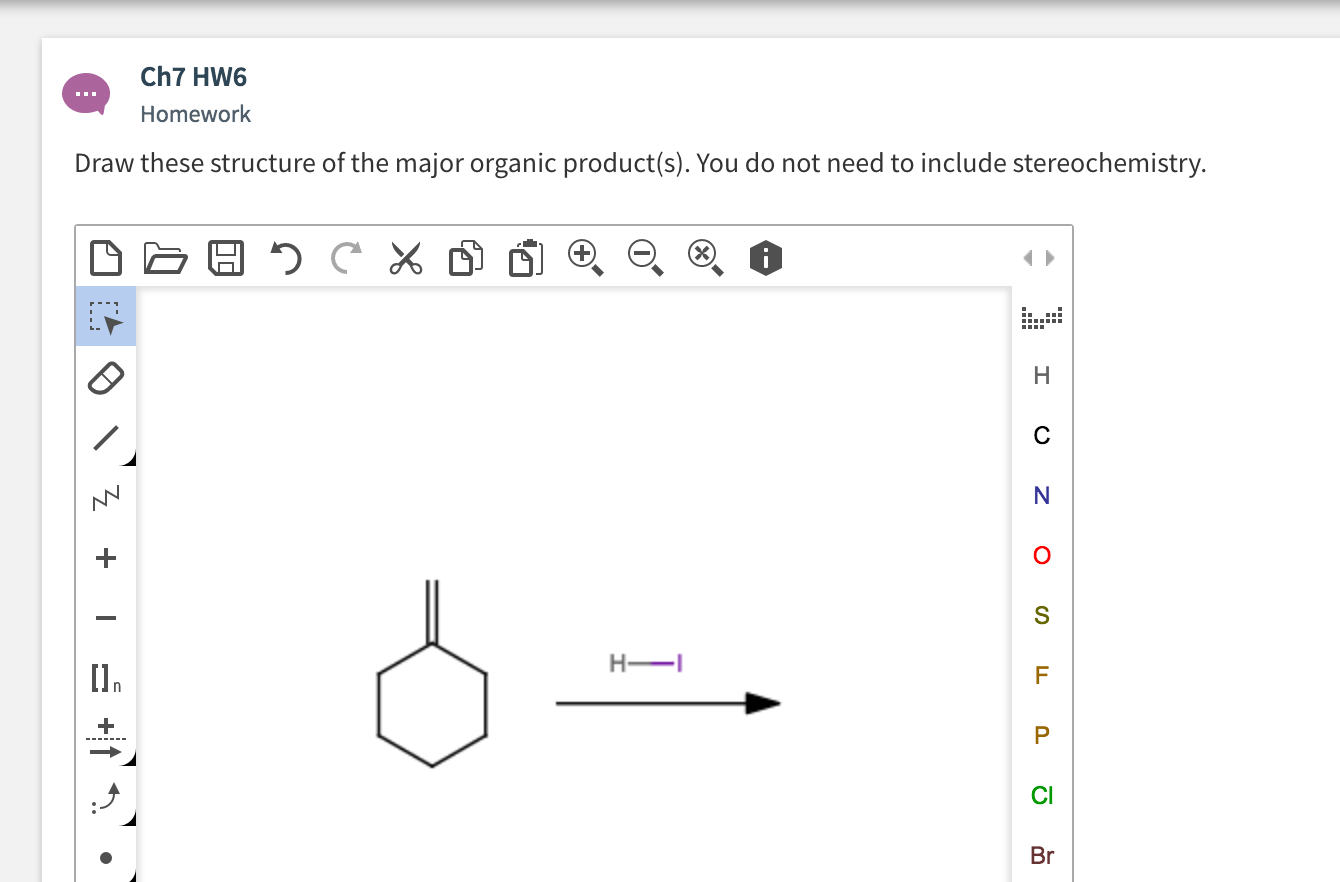Select the Nitrogen element button

click(x=1041, y=496)
